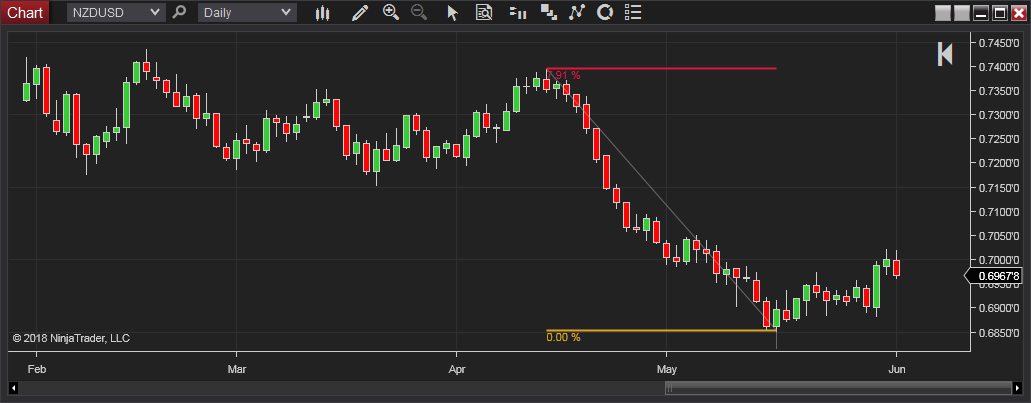The width and height of the screenshot is (1031, 403).
Task: Jump to latest bar arrow on chart
Action: 944,54
